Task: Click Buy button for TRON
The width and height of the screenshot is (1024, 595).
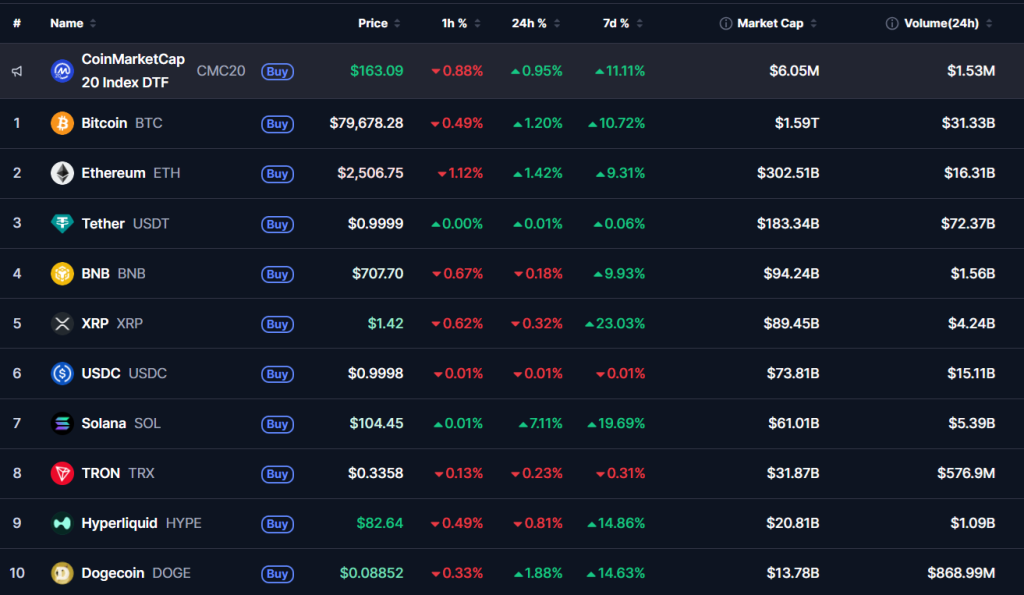Action: pos(278,474)
